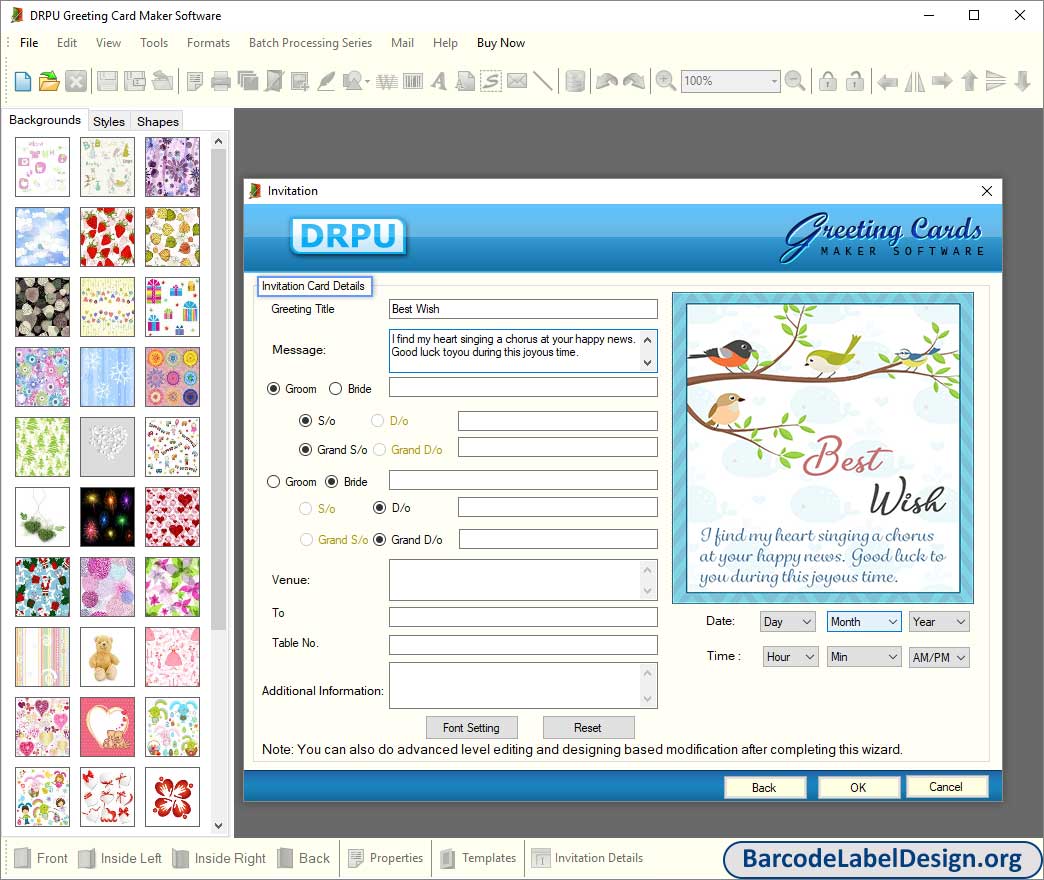Screen dimensions: 1044x880
Task: Click the Greeting Title input field
Action: [523, 309]
